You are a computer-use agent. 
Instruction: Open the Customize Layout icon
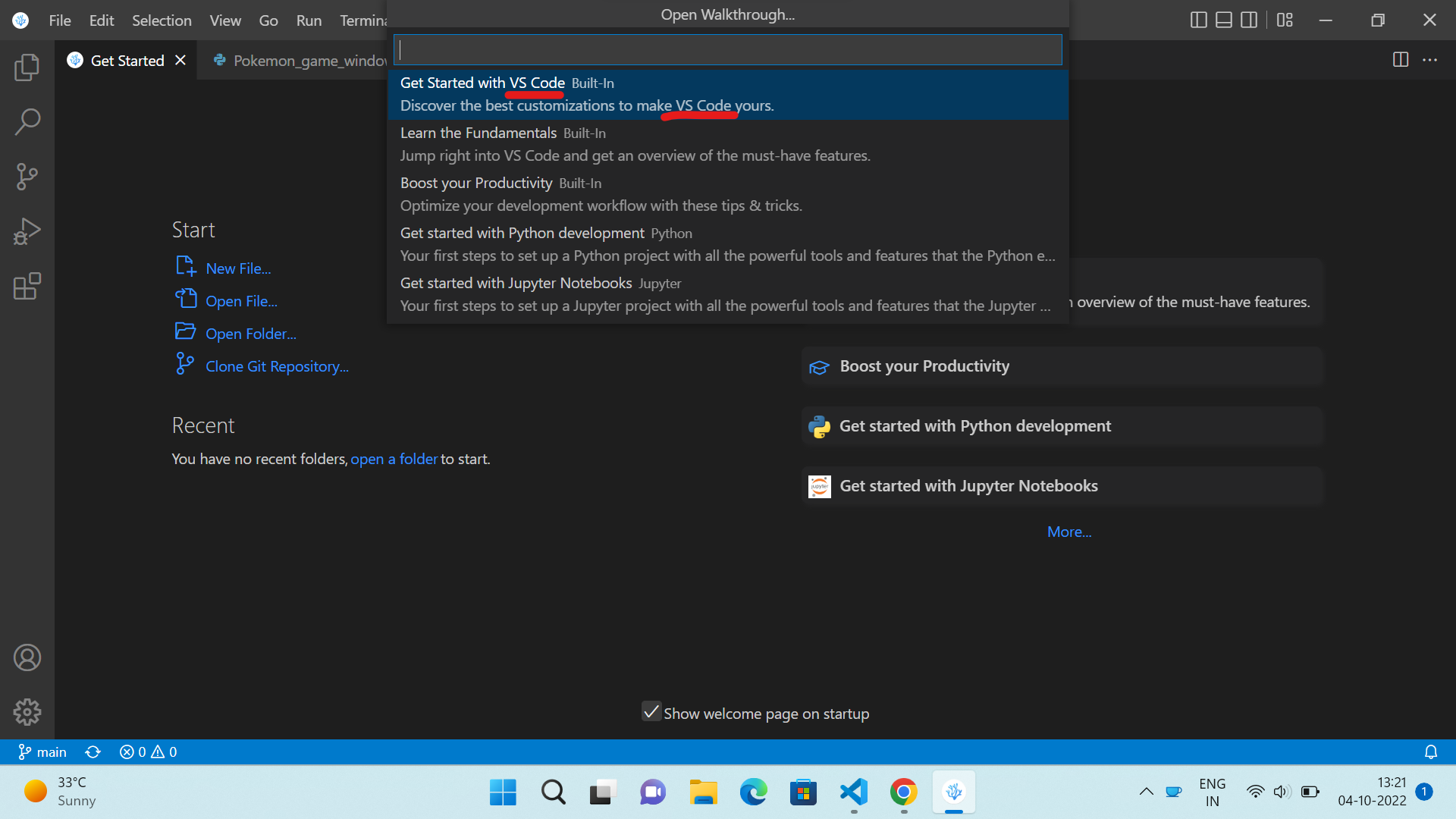coord(1285,20)
